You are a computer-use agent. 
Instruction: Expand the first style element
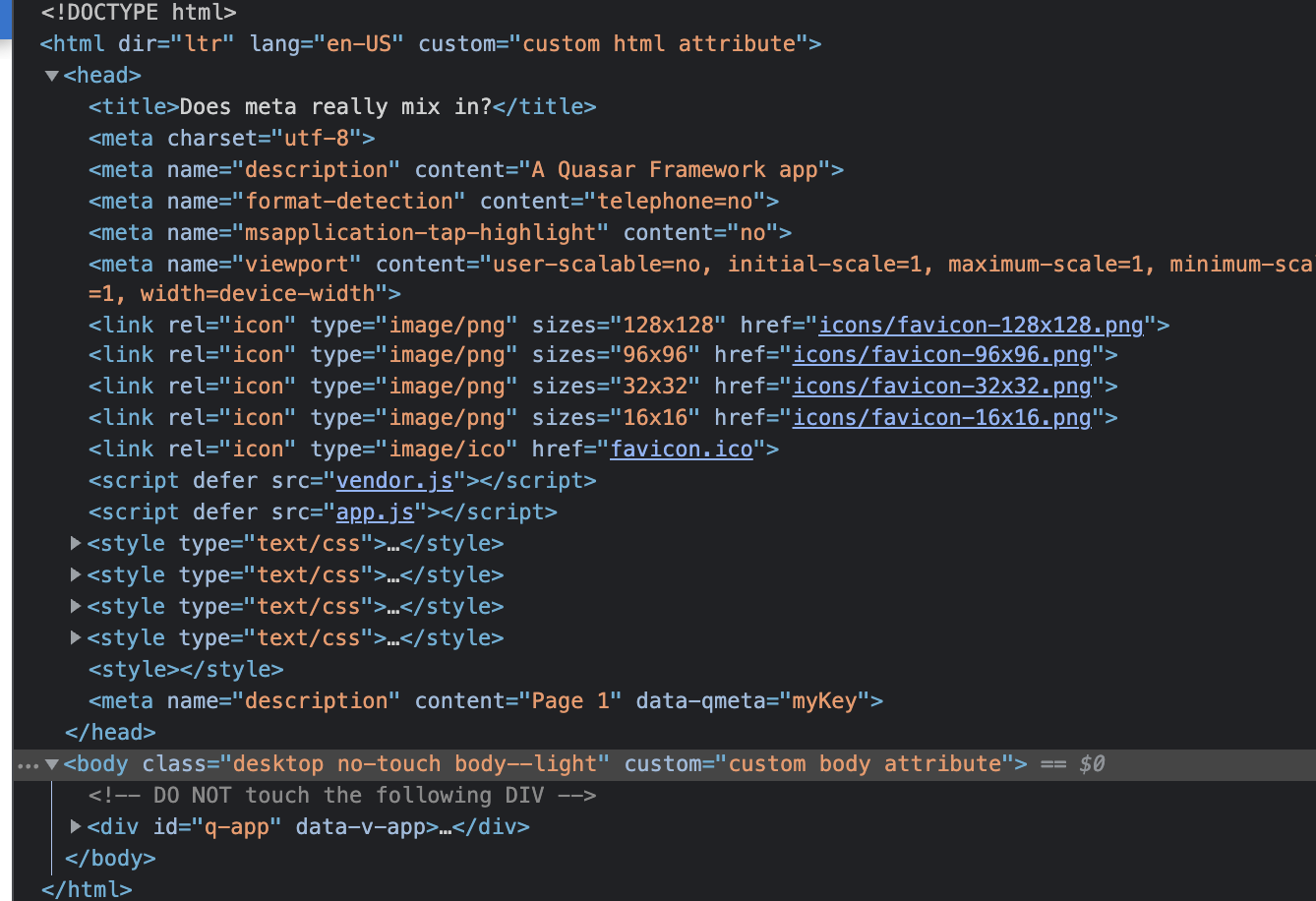point(76,543)
